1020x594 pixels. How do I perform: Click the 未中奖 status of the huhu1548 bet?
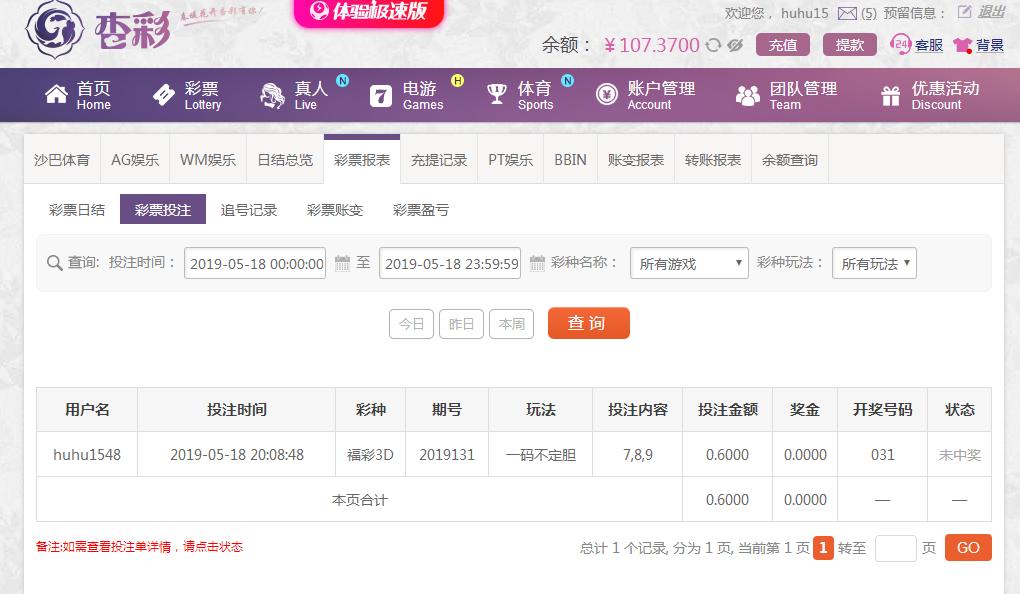[x=960, y=455]
